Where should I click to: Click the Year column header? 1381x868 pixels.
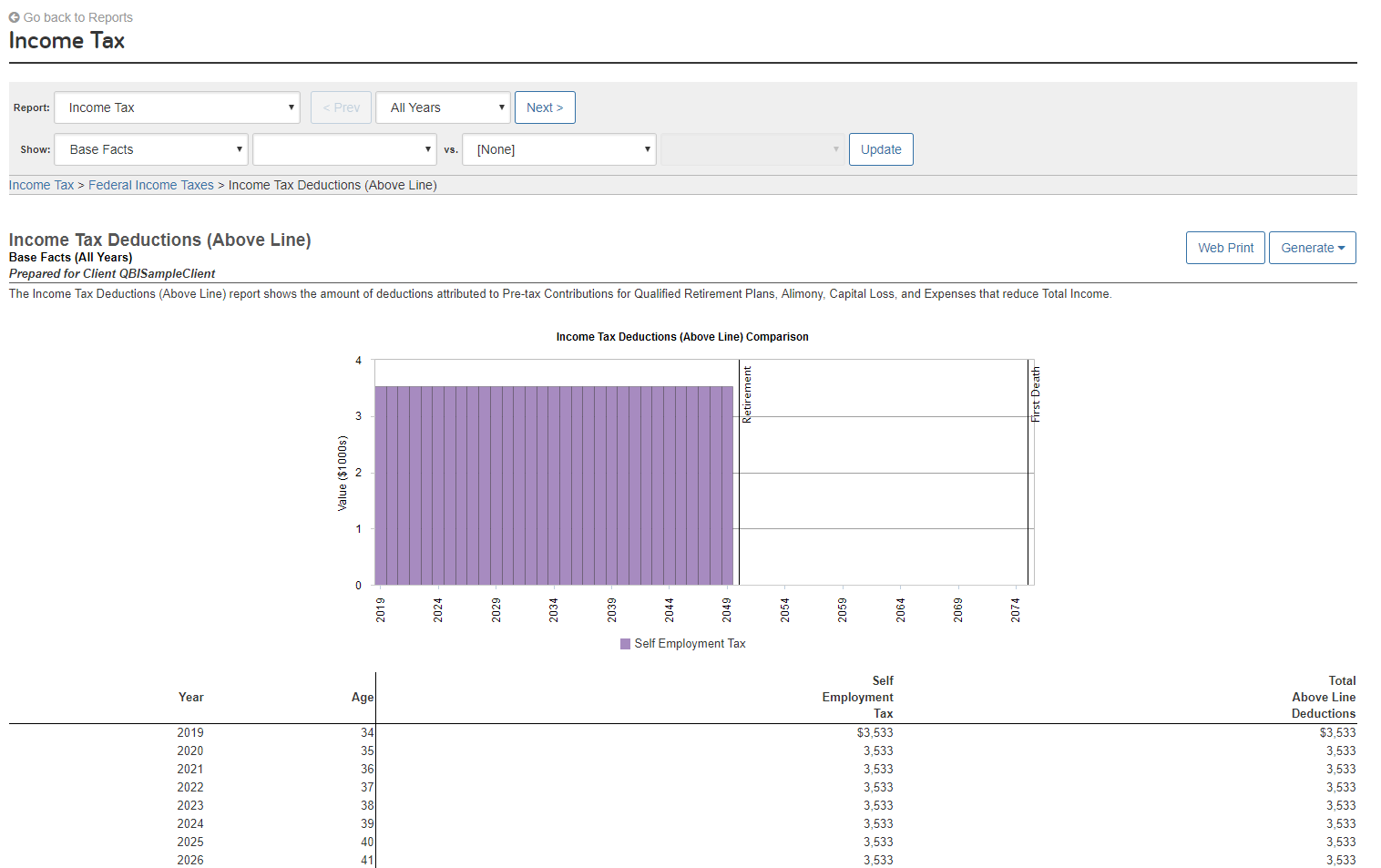pyautogui.click(x=191, y=697)
